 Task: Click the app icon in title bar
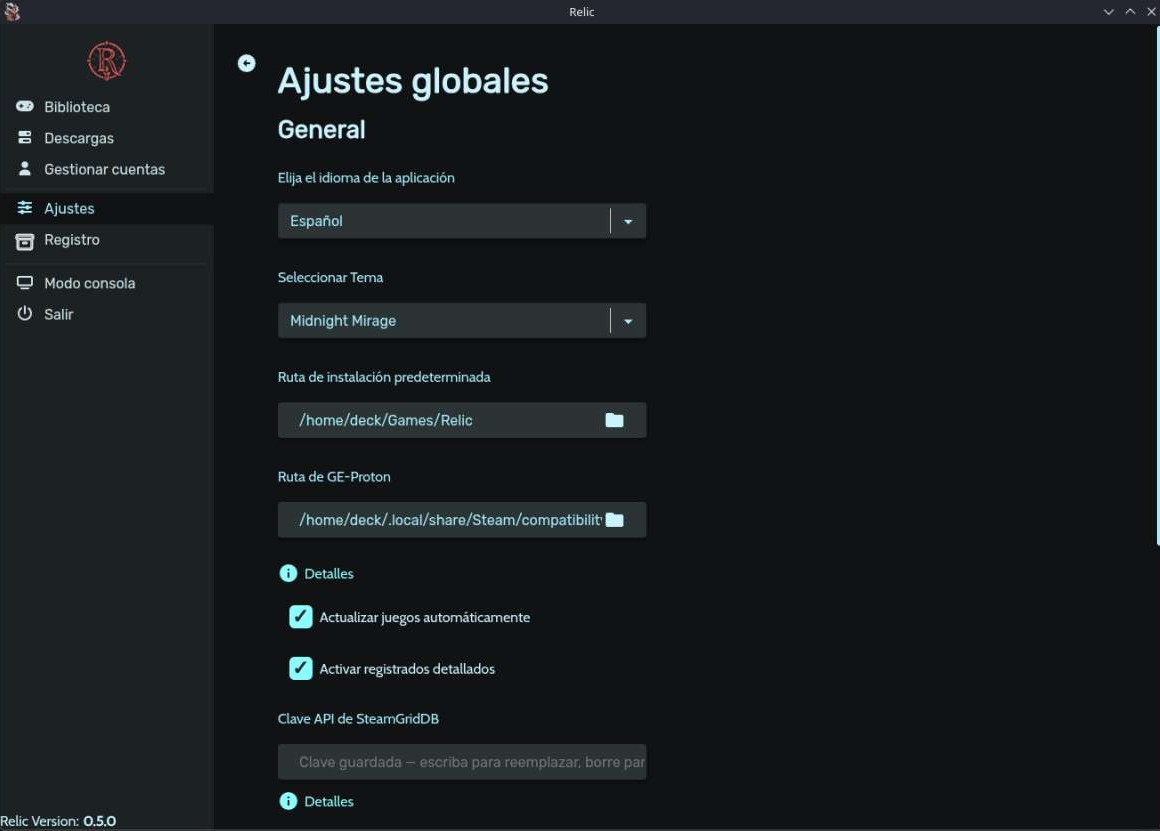tap(12, 11)
